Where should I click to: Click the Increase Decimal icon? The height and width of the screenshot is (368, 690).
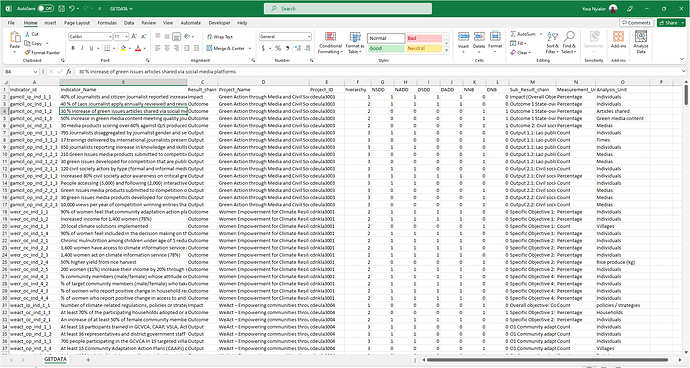(x=297, y=48)
